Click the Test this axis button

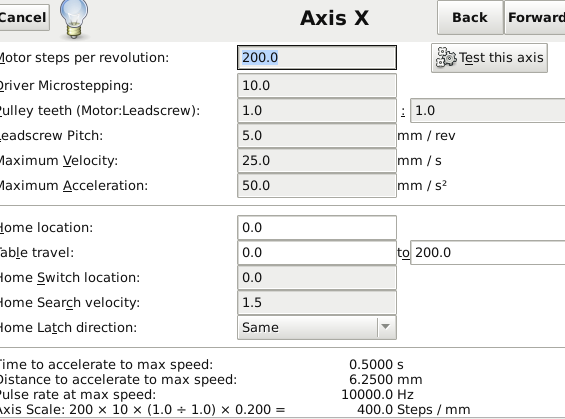(489, 58)
